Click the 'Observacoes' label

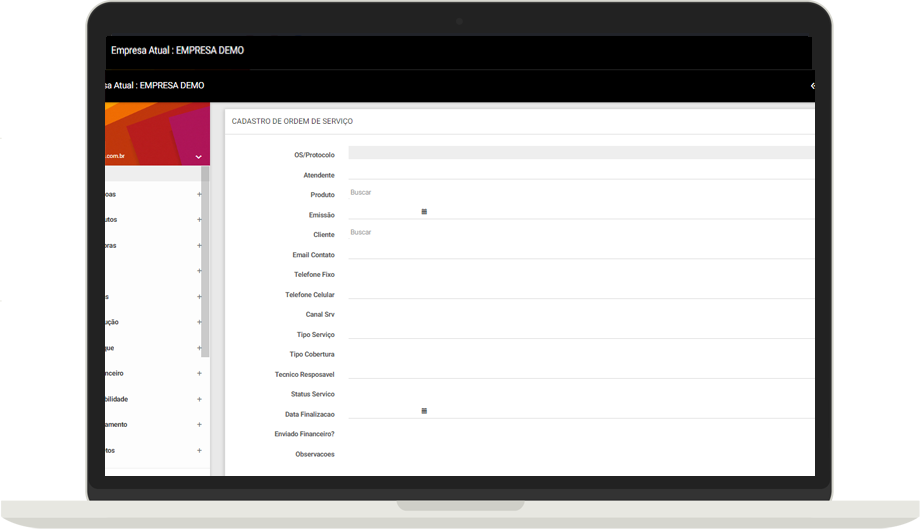[314, 455]
